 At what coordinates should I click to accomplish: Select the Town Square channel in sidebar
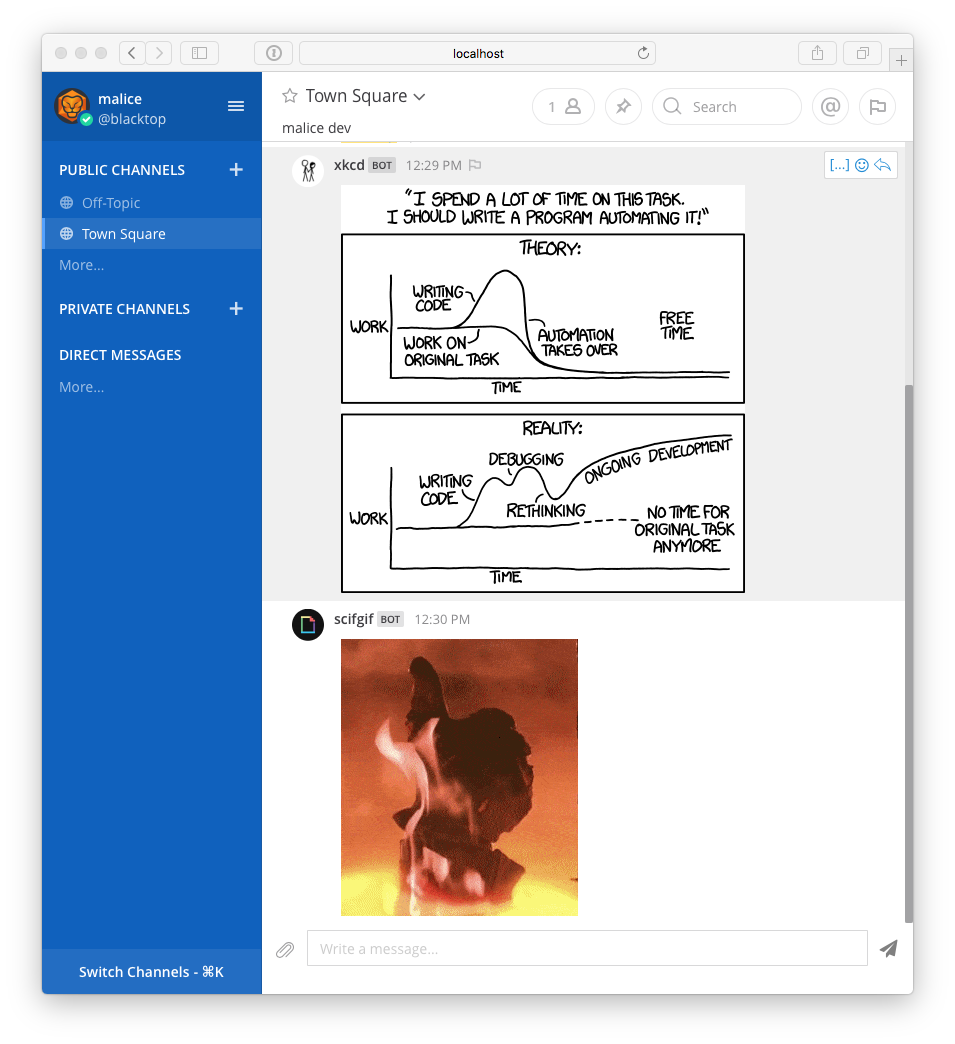[152, 234]
